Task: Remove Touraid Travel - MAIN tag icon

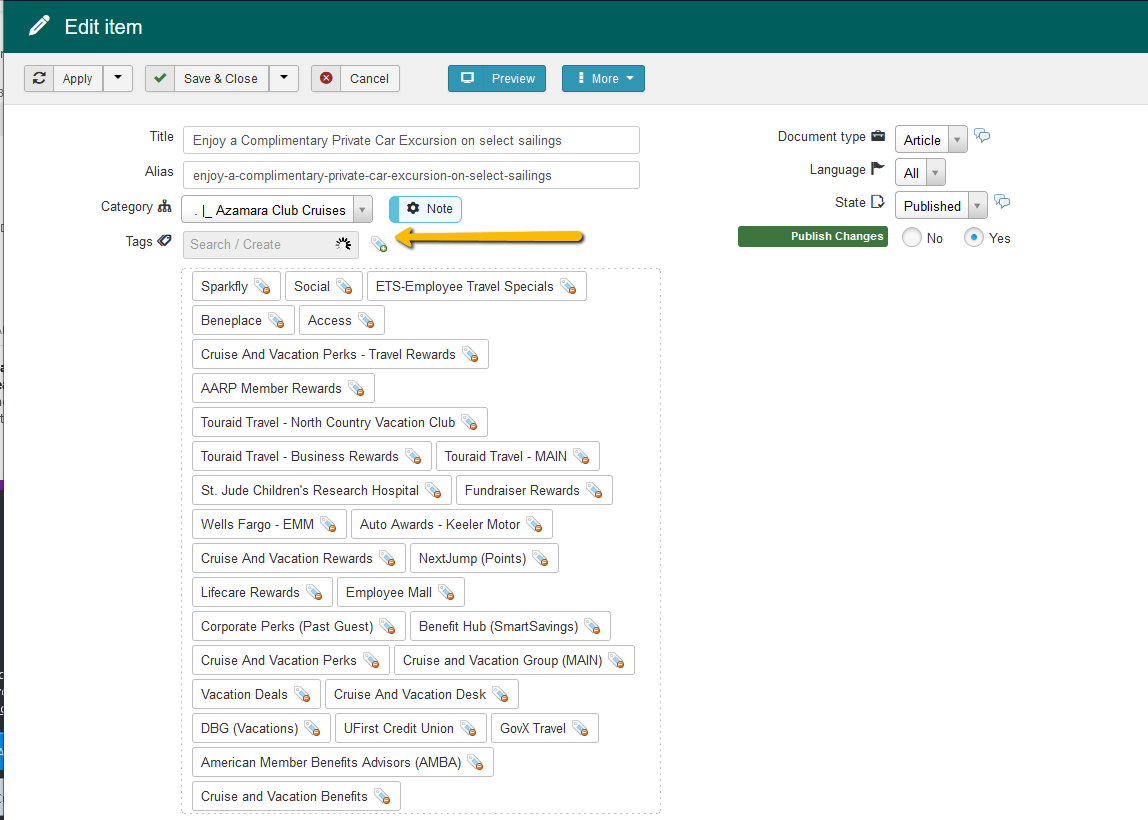Action: pyautogui.click(x=581, y=456)
